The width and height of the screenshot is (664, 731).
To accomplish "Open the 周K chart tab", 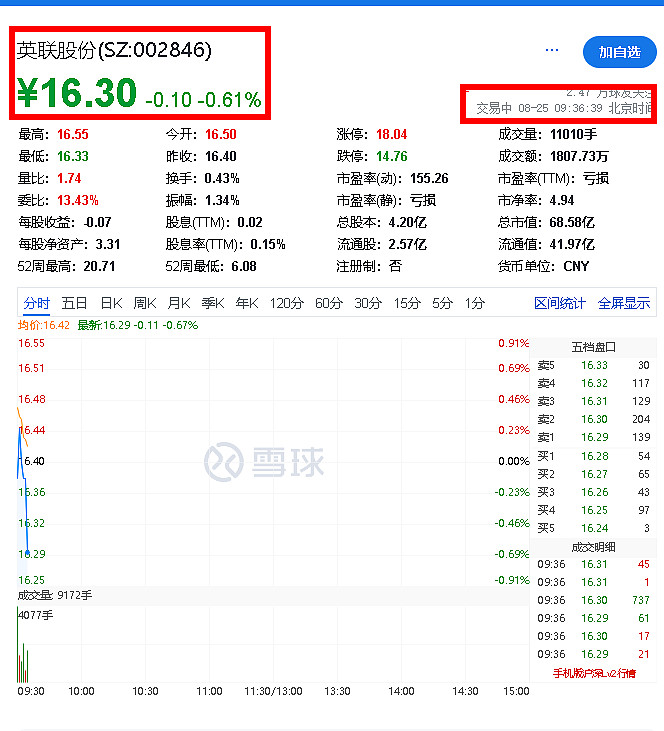I will (145, 303).
